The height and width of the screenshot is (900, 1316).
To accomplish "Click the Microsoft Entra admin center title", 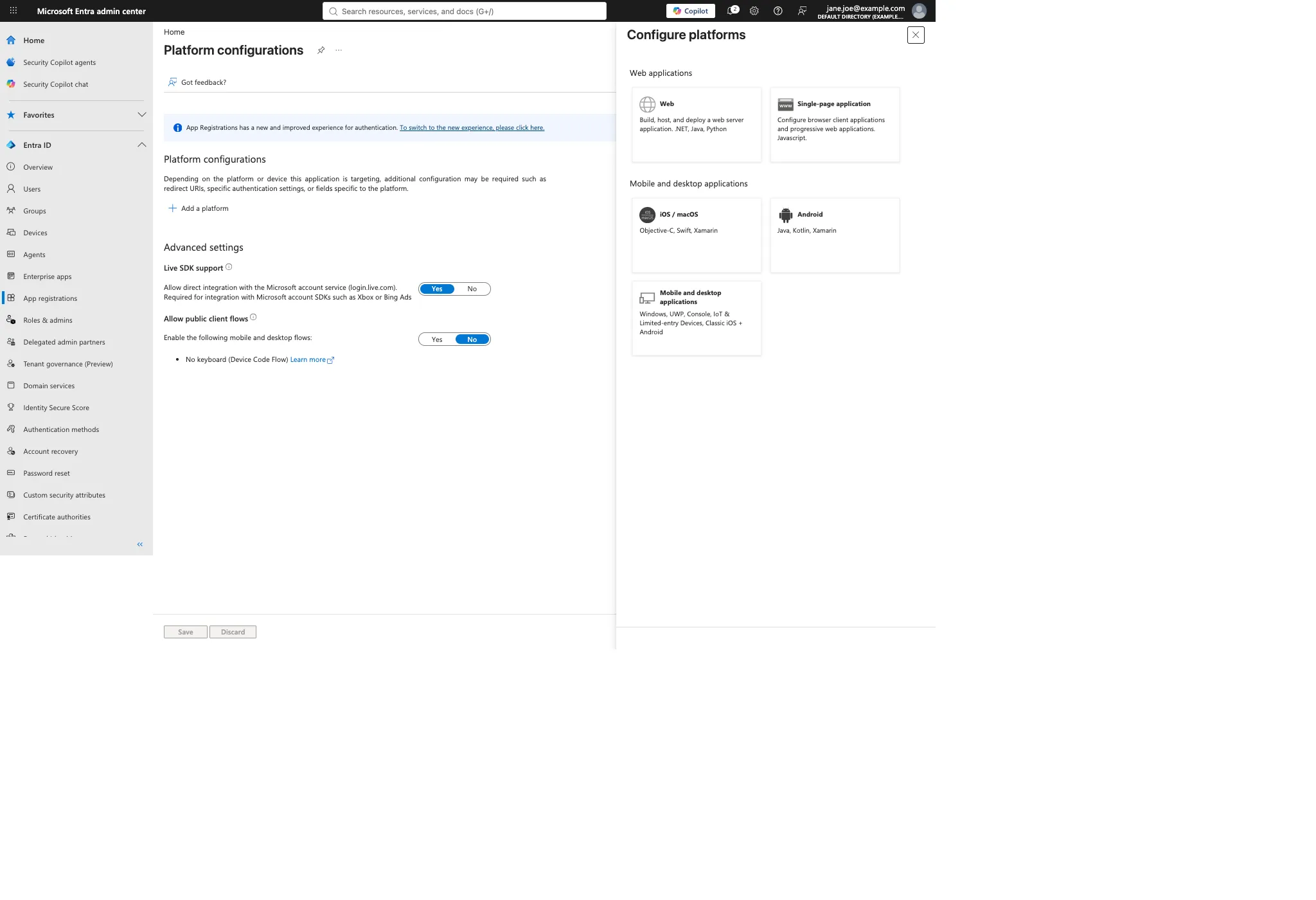I will coord(91,11).
